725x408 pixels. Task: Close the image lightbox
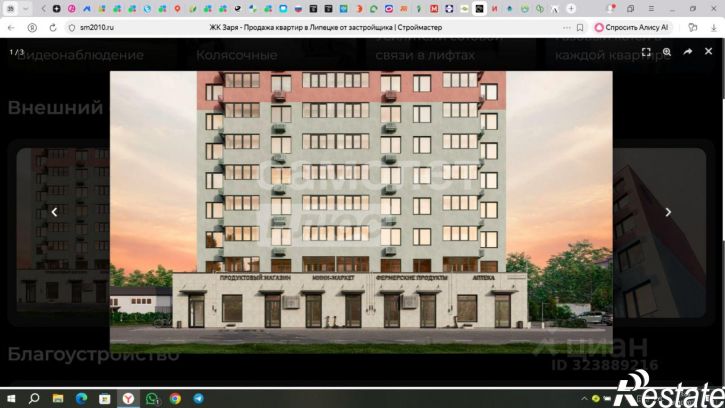[x=709, y=51]
